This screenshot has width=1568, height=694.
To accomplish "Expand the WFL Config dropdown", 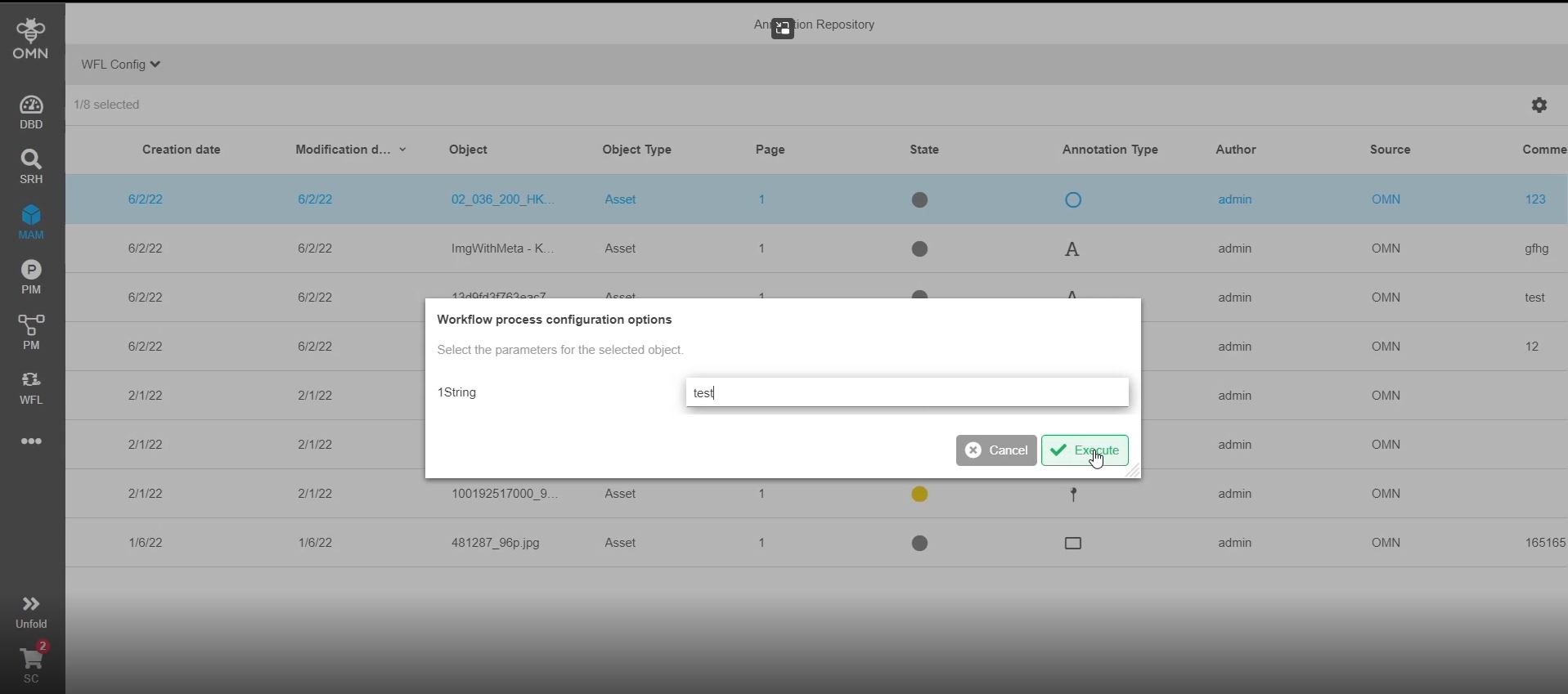I will click(x=120, y=65).
